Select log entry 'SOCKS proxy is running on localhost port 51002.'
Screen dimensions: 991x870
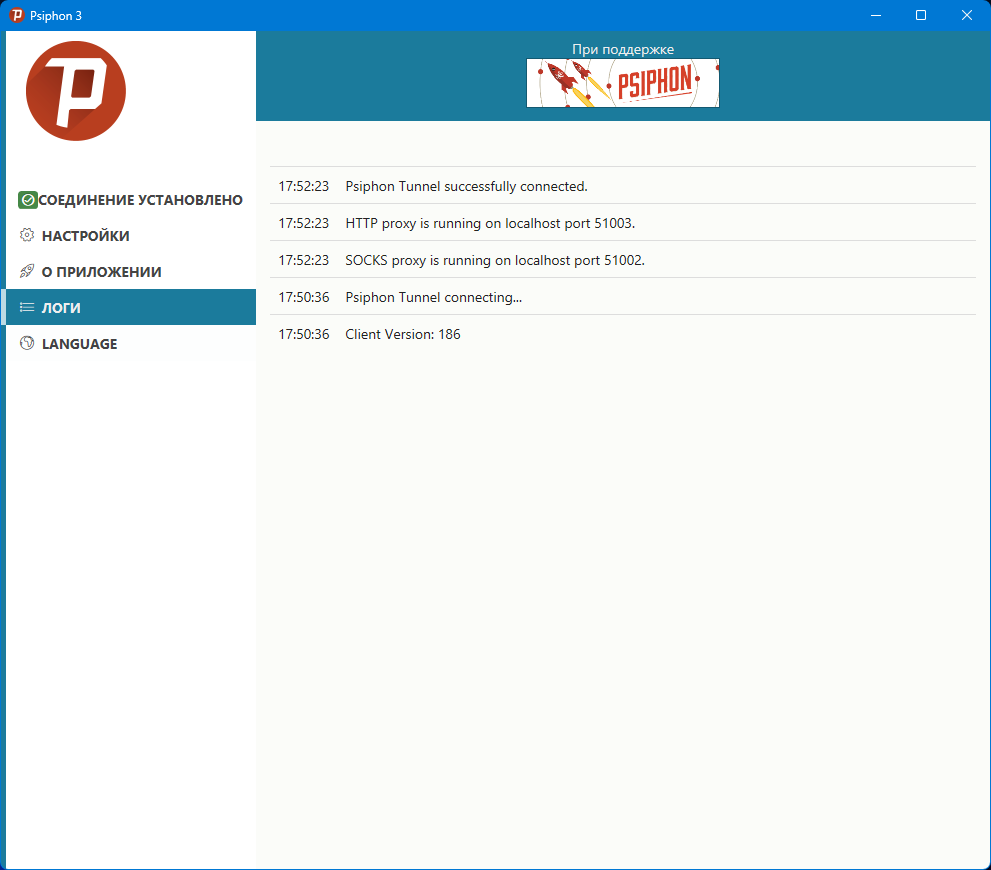(x=623, y=260)
